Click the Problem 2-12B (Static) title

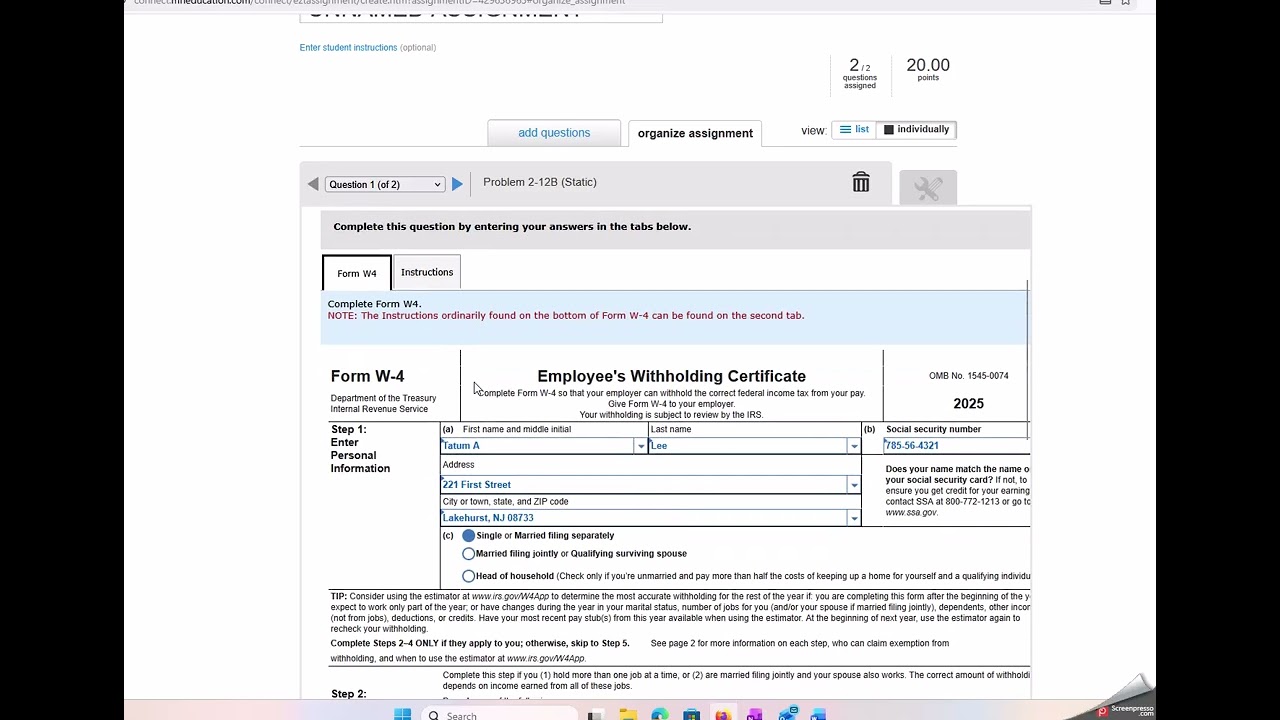click(x=540, y=182)
